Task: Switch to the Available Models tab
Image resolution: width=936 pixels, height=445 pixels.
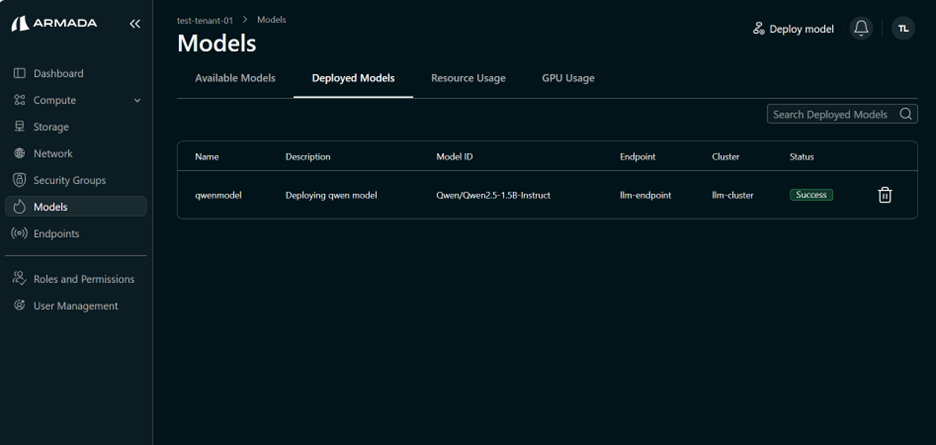Action: (x=235, y=78)
